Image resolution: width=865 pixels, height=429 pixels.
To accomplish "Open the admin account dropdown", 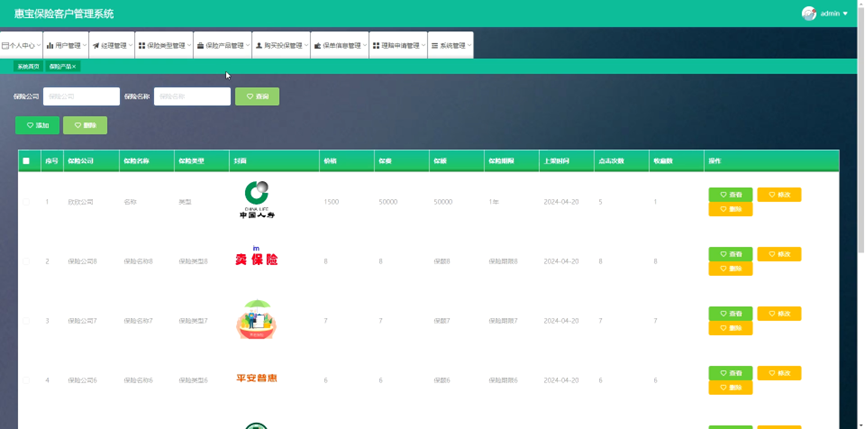I will coord(834,14).
